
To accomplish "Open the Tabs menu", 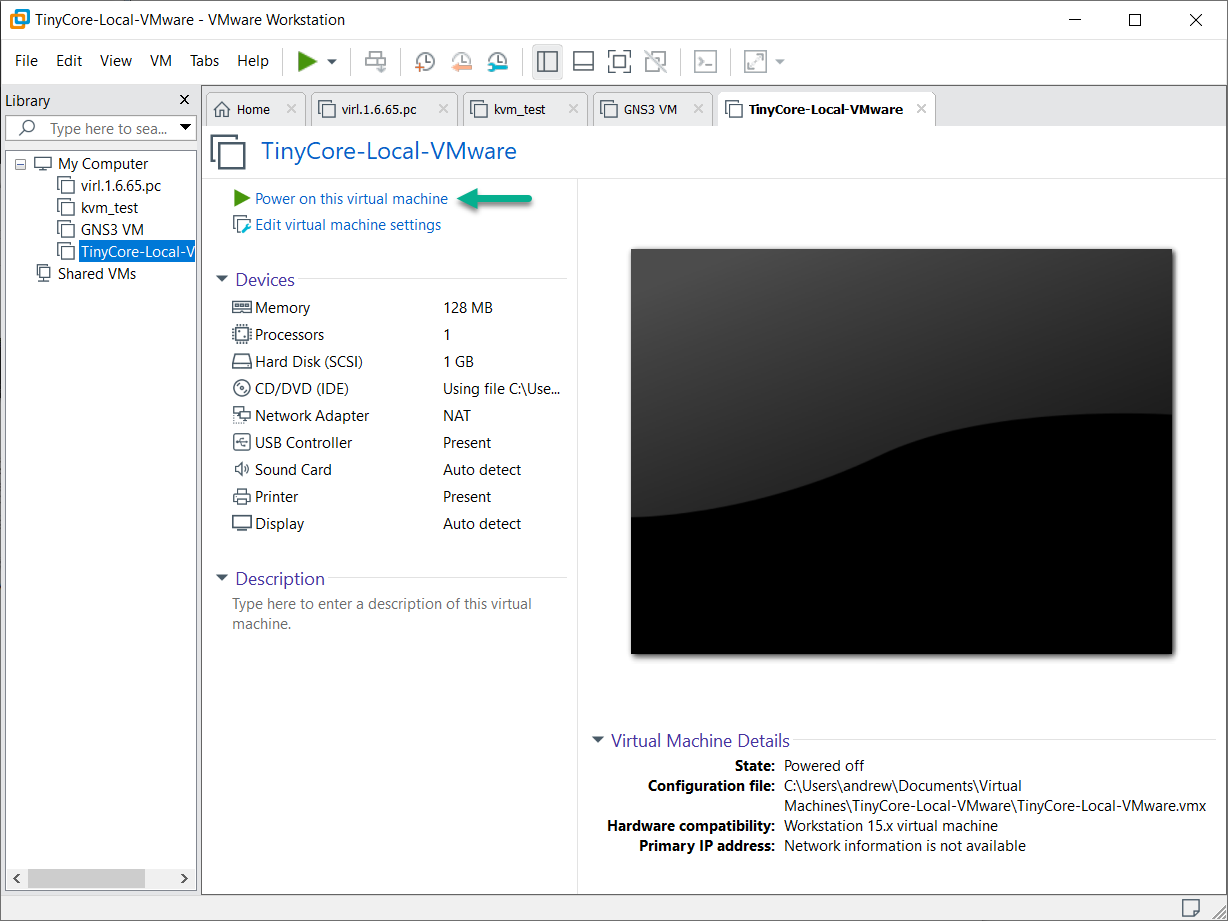I will pyautogui.click(x=204, y=61).
